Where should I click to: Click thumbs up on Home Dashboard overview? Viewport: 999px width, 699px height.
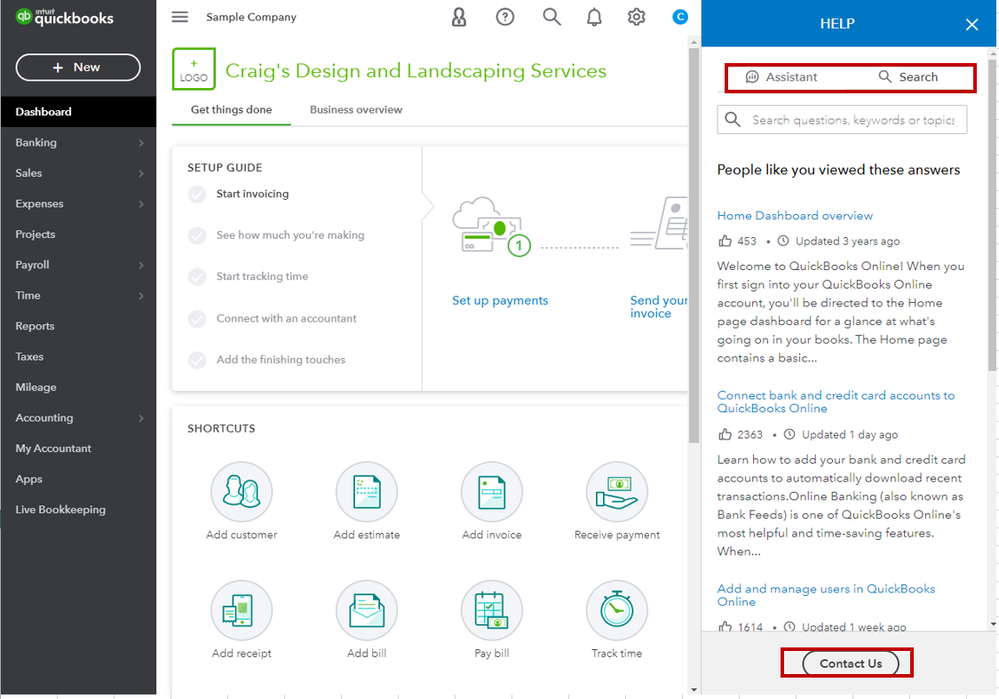point(725,241)
